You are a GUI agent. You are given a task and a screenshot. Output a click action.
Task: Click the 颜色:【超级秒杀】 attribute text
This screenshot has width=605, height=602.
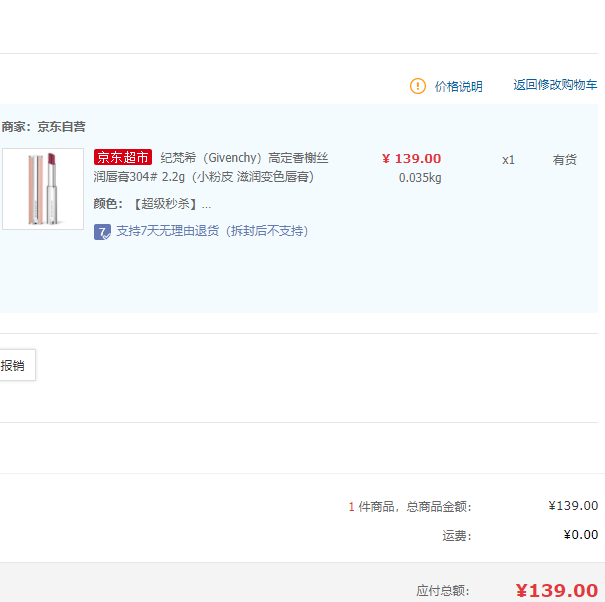coord(152,204)
